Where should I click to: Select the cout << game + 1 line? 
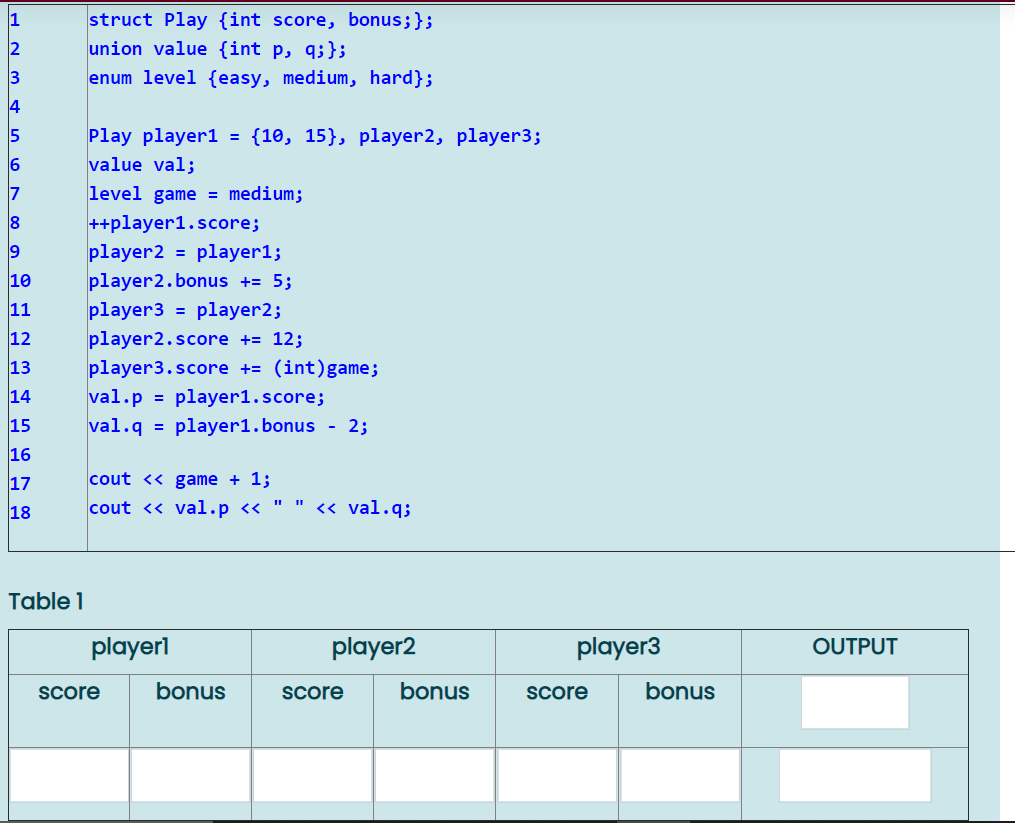pos(180,479)
